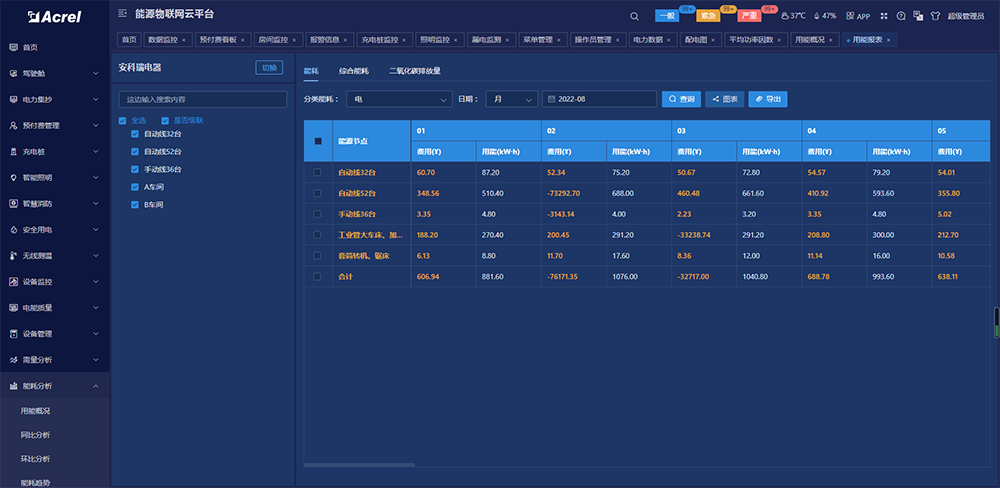This screenshot has height=489, width=1000.
Task: Open the help question mark icon
Action: [x=901, y=16]
